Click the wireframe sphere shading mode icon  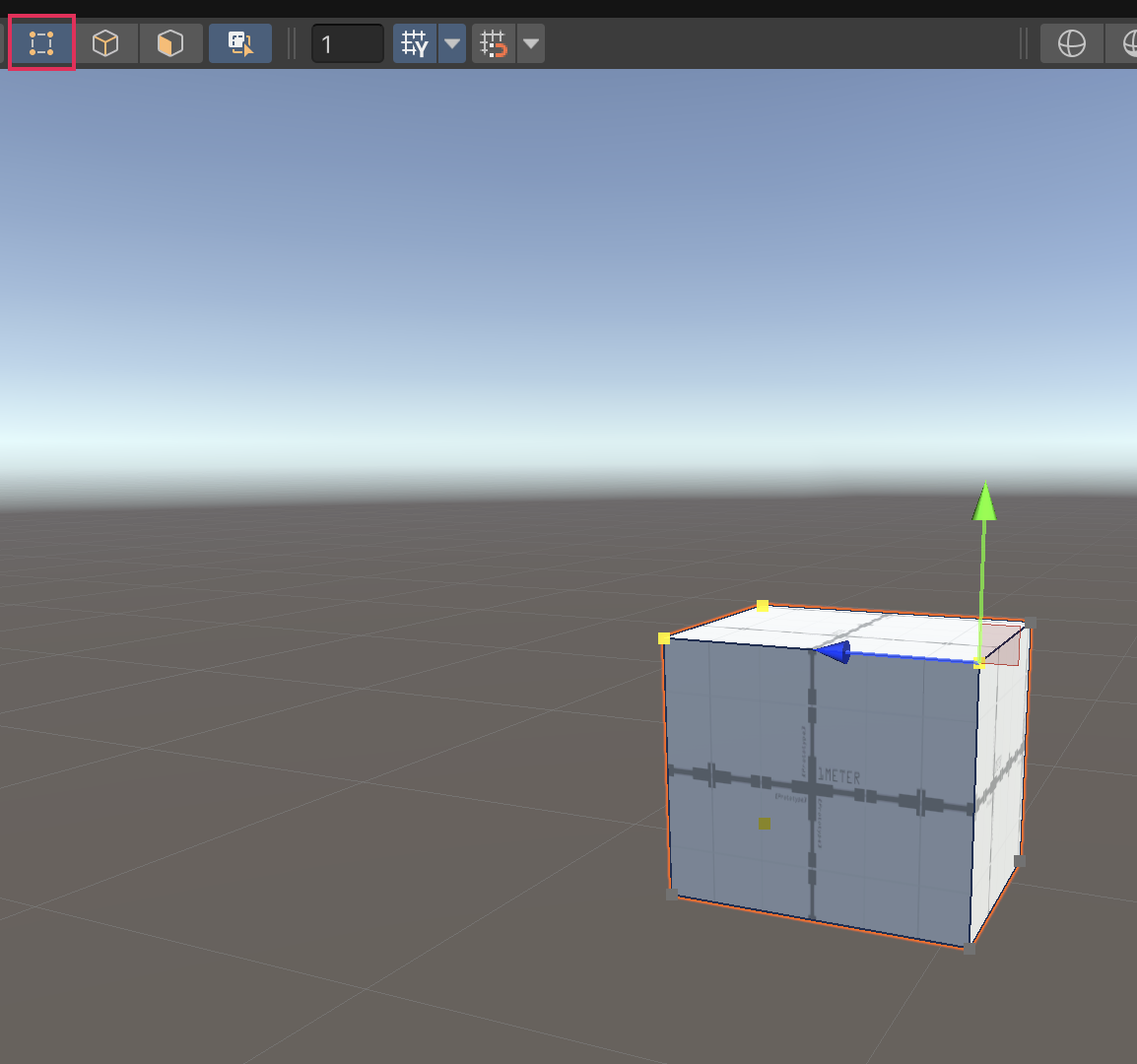point(1071,43)
